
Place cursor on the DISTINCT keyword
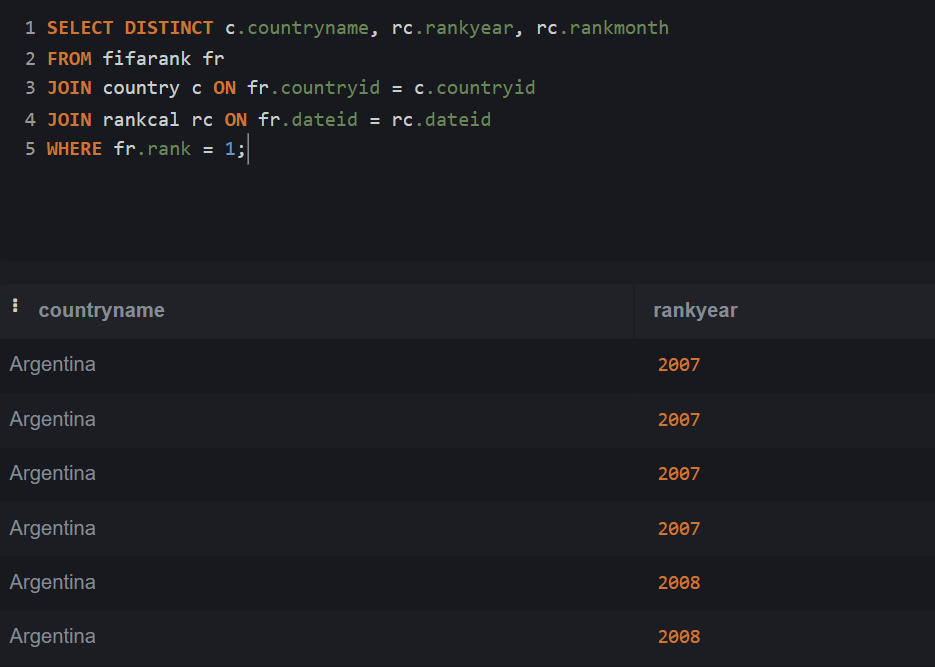(x=169, y=28)
